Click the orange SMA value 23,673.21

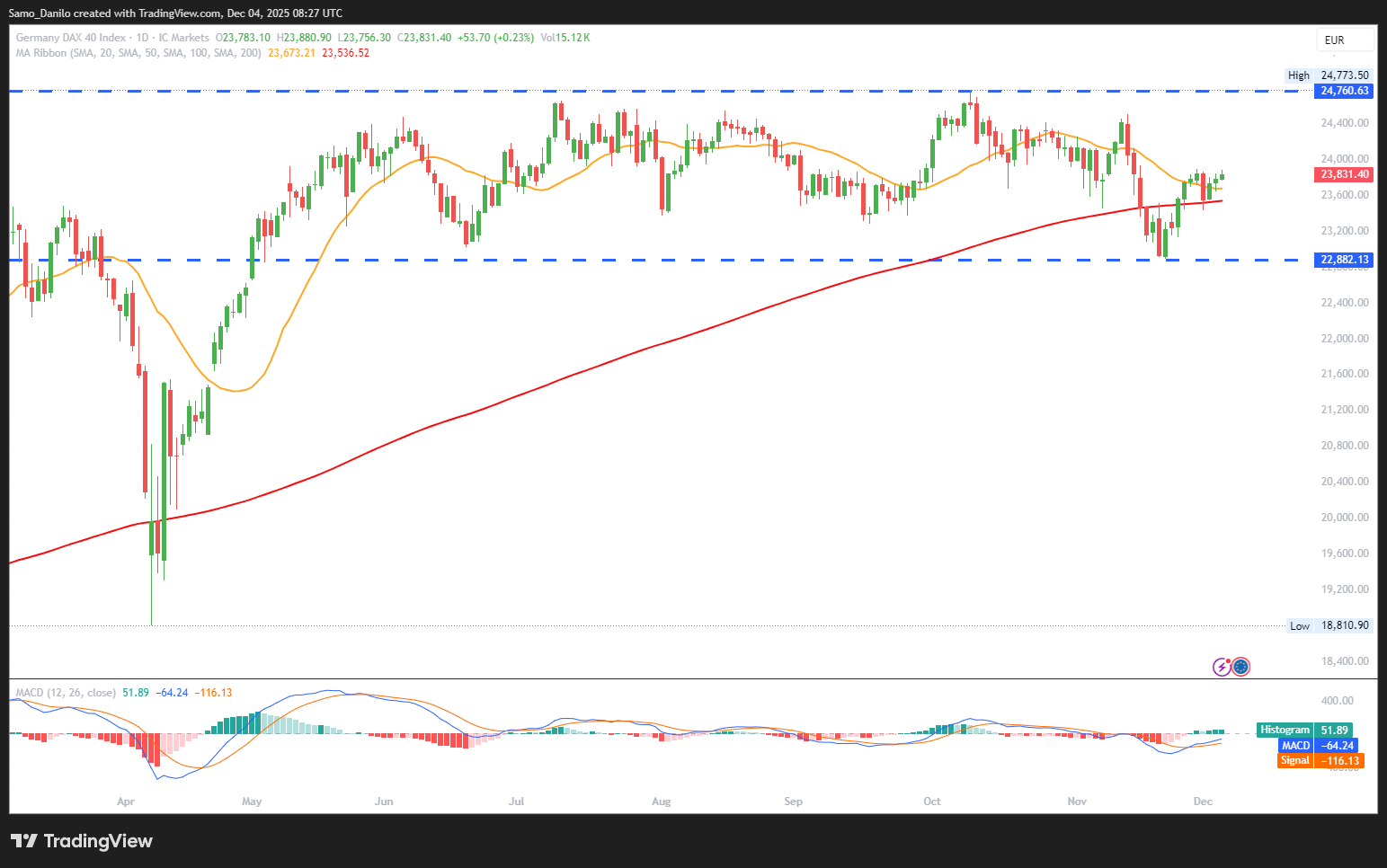click(292, 53)
